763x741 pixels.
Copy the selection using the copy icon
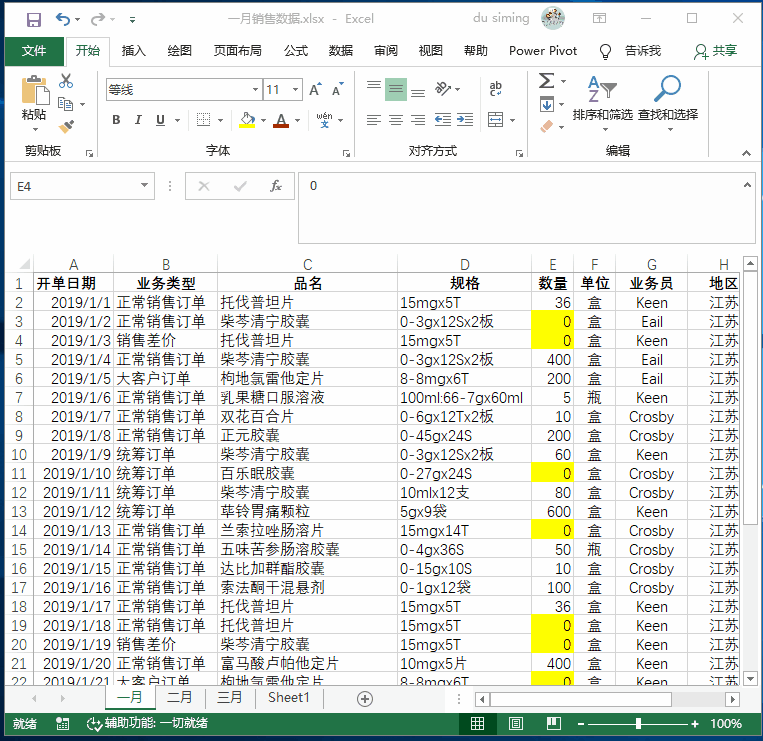tap(65, 104)
